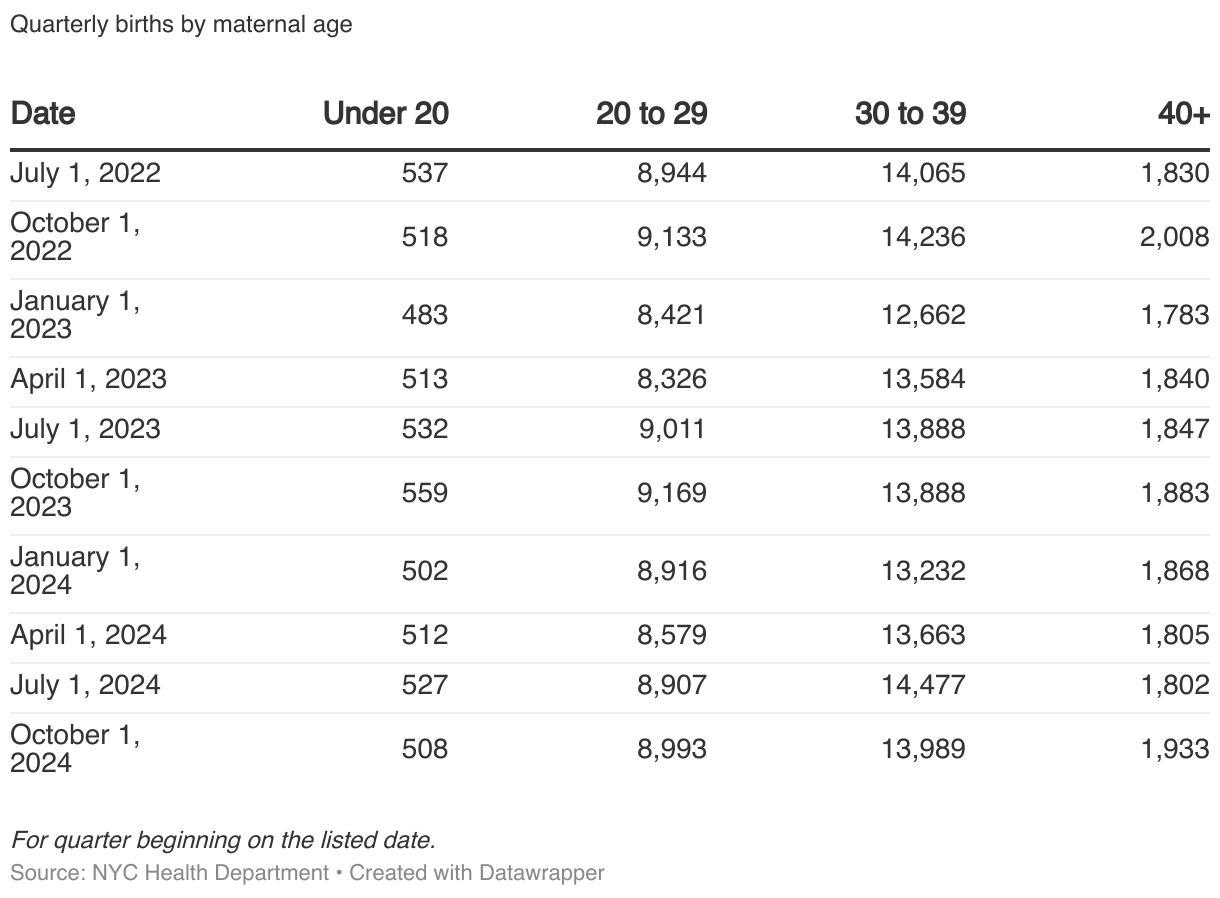The height and width of the screenshot is (898, 1220).
Task: Select the 30 to 39 column header
Action: (910, 114)
